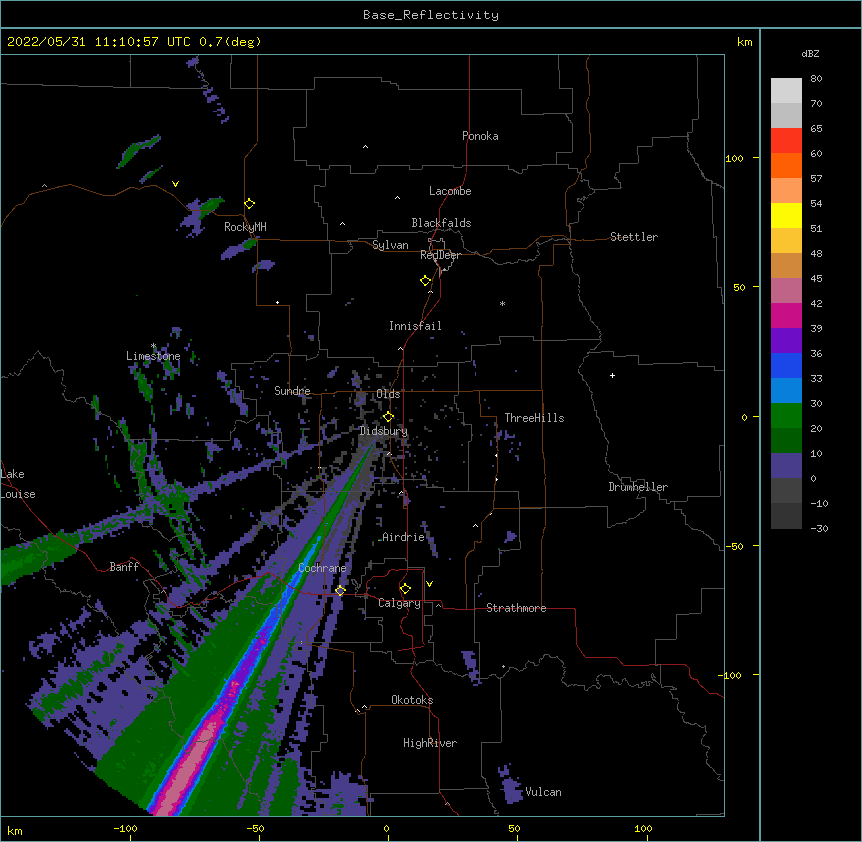Click the RockyMH label

(245, 227)
